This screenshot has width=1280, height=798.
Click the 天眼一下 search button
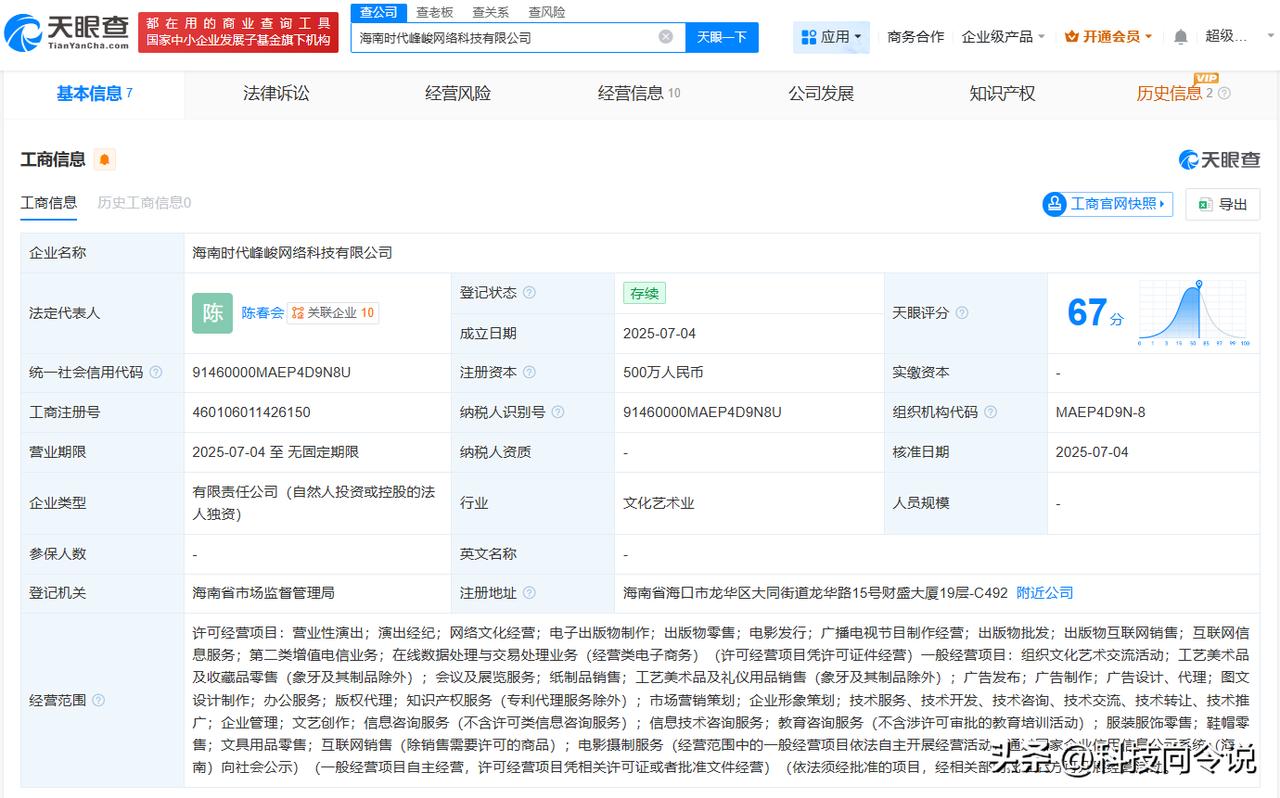pyautogui.click(x=722, y=37)
